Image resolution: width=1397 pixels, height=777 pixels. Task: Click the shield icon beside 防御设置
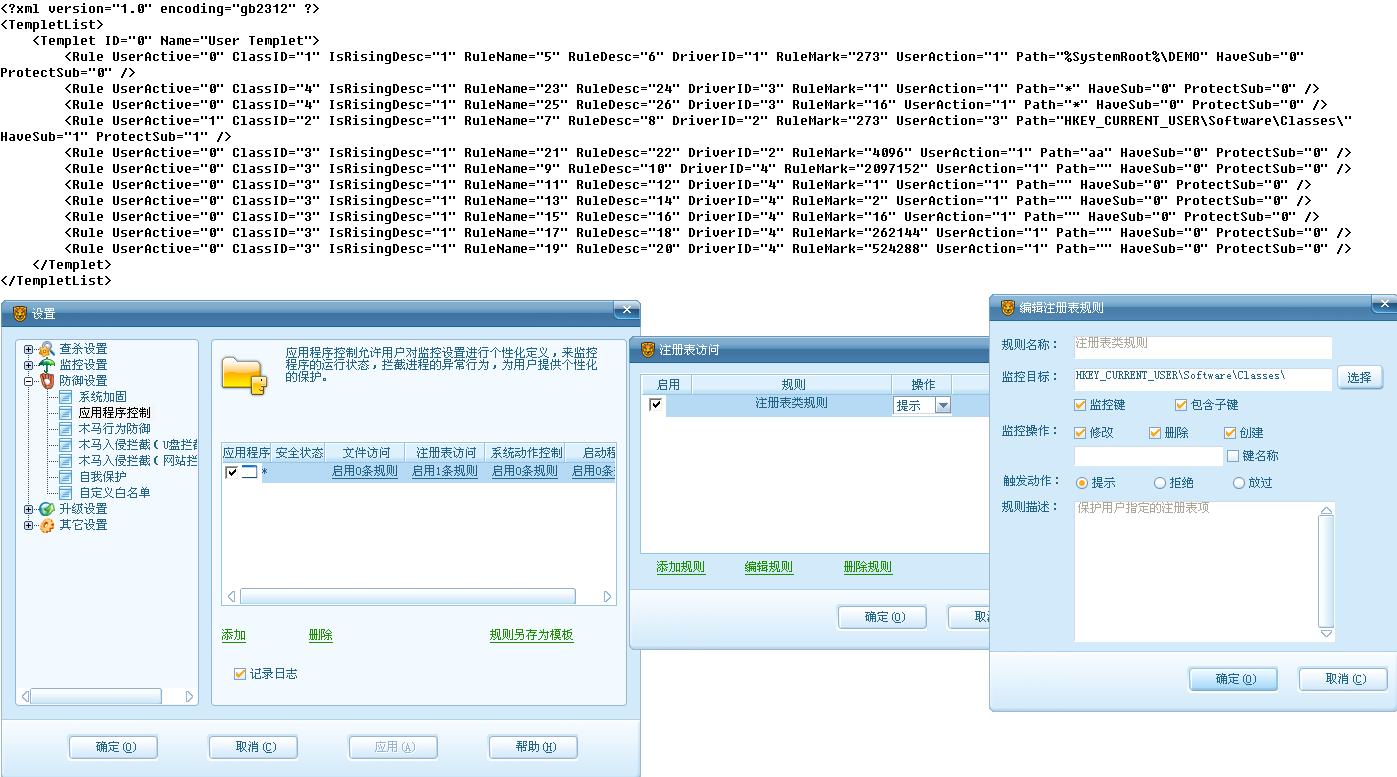[47, 381]
